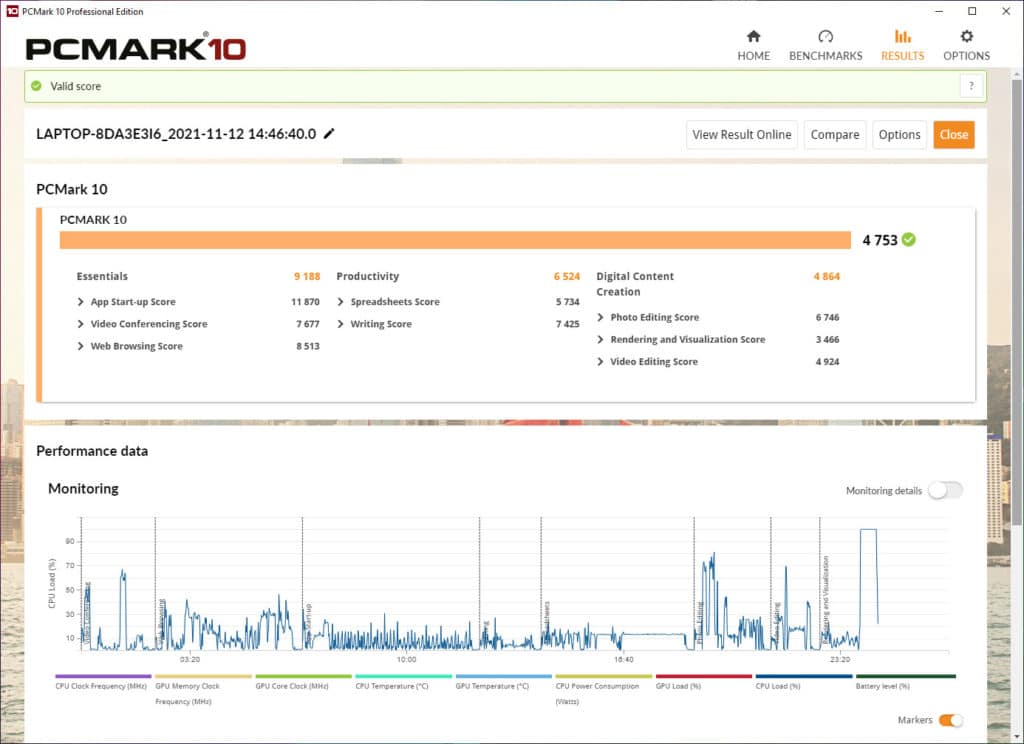Select the CPU Power Consumption legend swatch

point(603,677)
